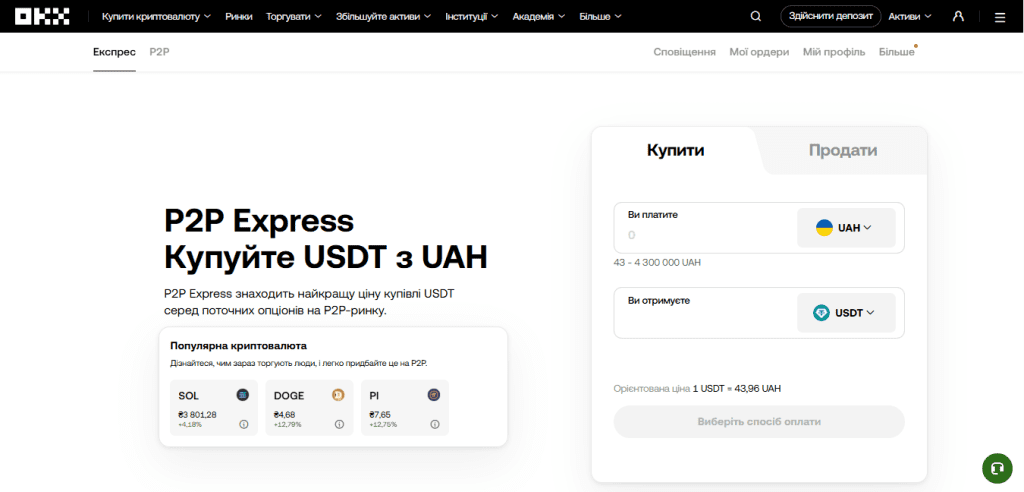Switch to the Експрес tab
Image resolution: width=1024 pixels, height=492 pixels.
(114, 52)
